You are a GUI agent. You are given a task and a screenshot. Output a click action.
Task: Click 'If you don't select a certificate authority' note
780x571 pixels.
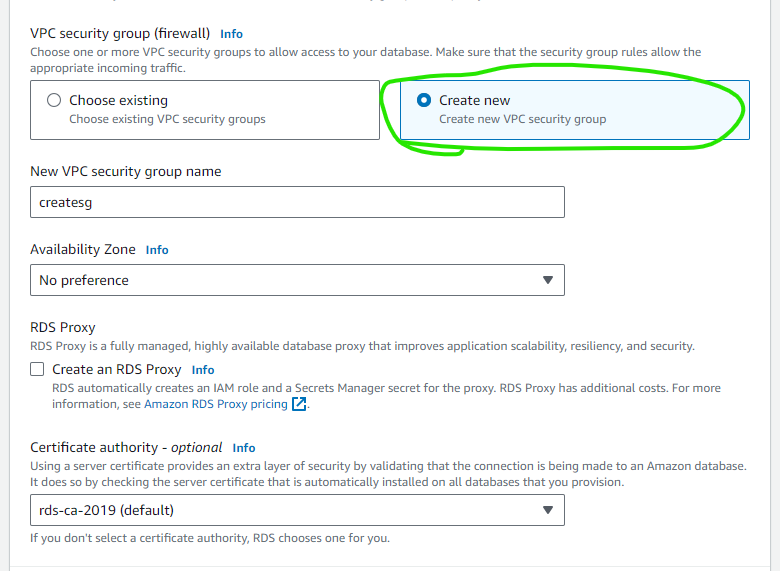click(210, 538)
